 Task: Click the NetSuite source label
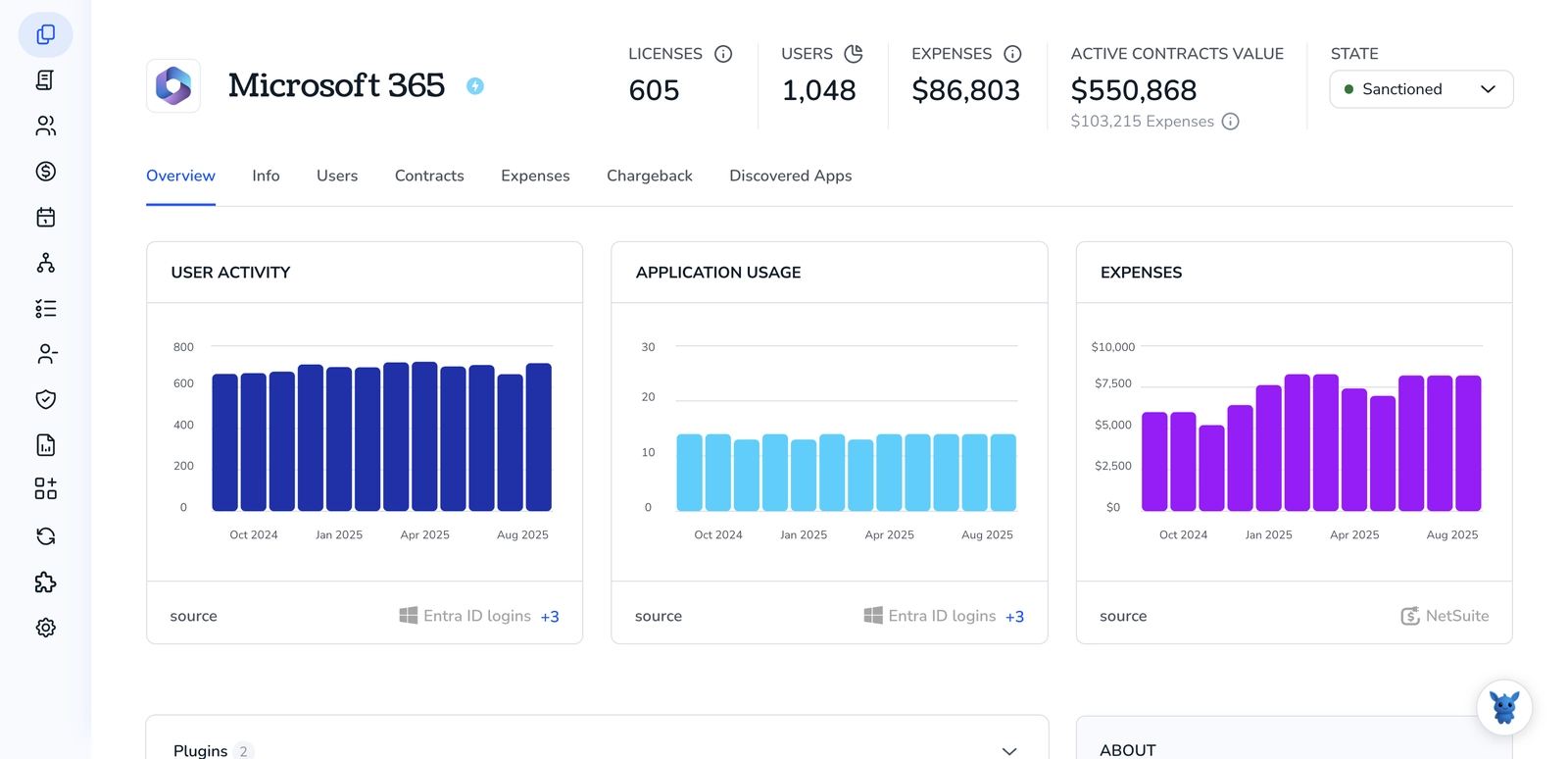1457,616
